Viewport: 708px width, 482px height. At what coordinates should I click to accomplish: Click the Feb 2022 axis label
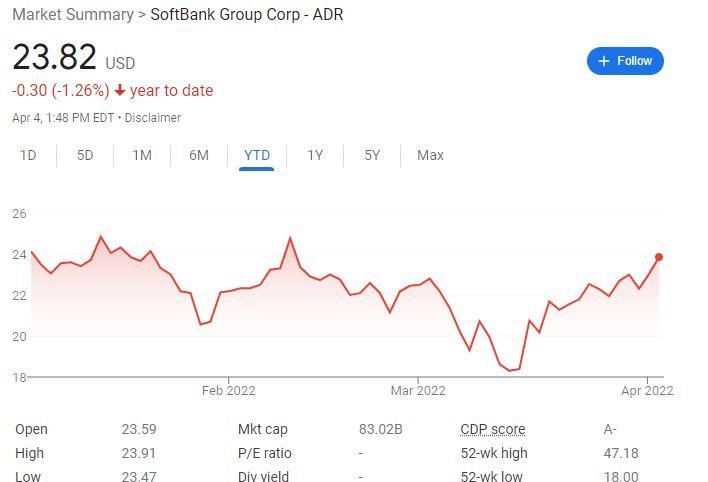tap(228, 390)
